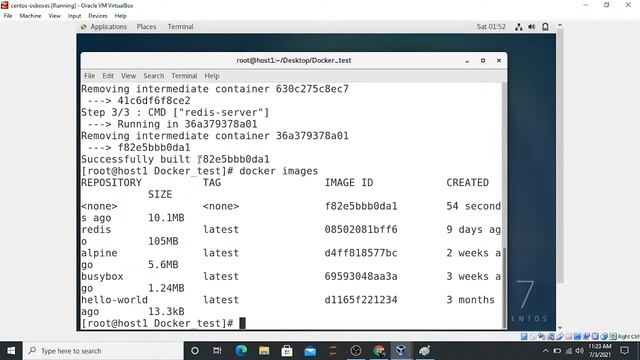The image size is (640, 360).
Task: Click image ID d1165f221234
Action: [x=361, y=300]
